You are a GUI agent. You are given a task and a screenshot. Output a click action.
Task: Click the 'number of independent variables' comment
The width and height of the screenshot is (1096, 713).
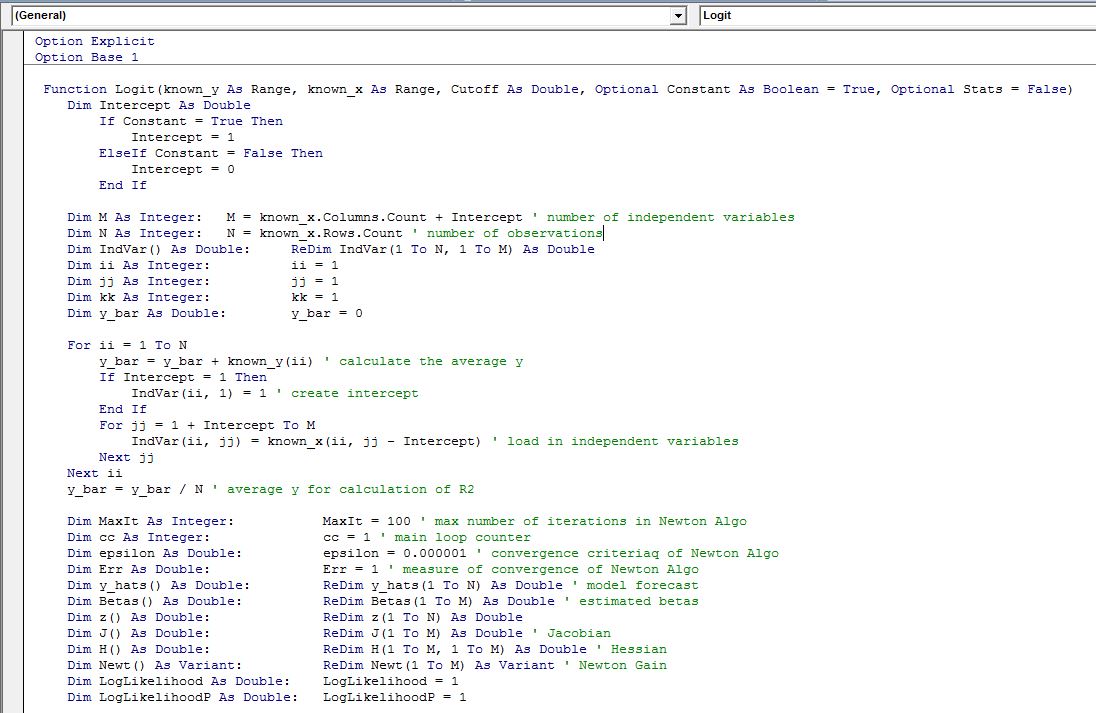(x=670, y=217)
